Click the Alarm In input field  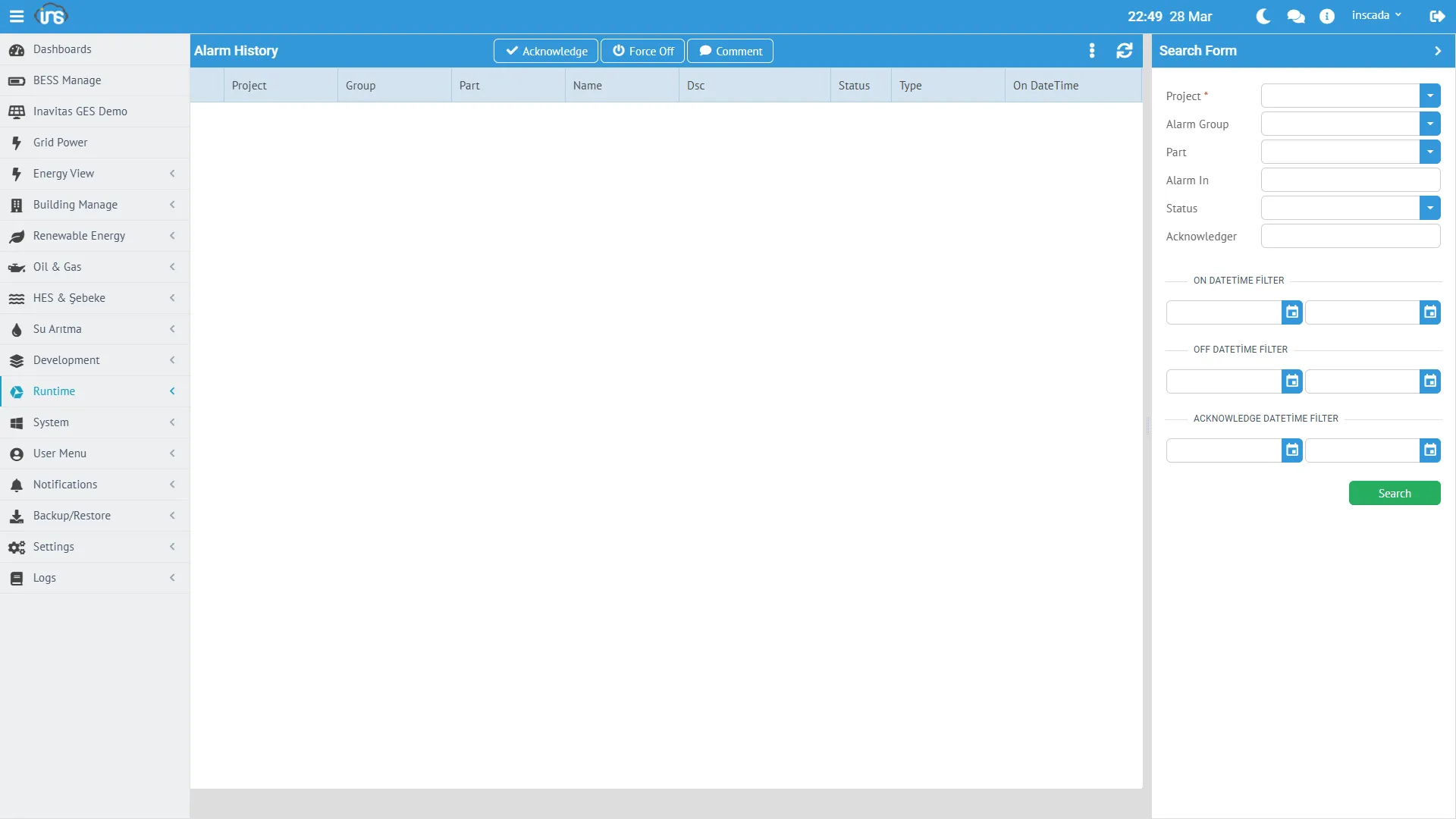(1350, 180)
